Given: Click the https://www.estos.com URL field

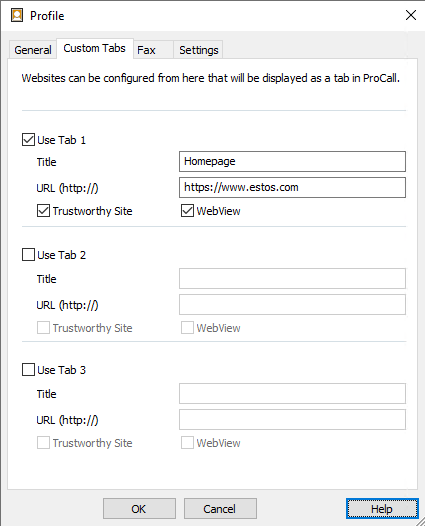Looking at the screenshot, I should pyautogui.click(x=292, y=188).
